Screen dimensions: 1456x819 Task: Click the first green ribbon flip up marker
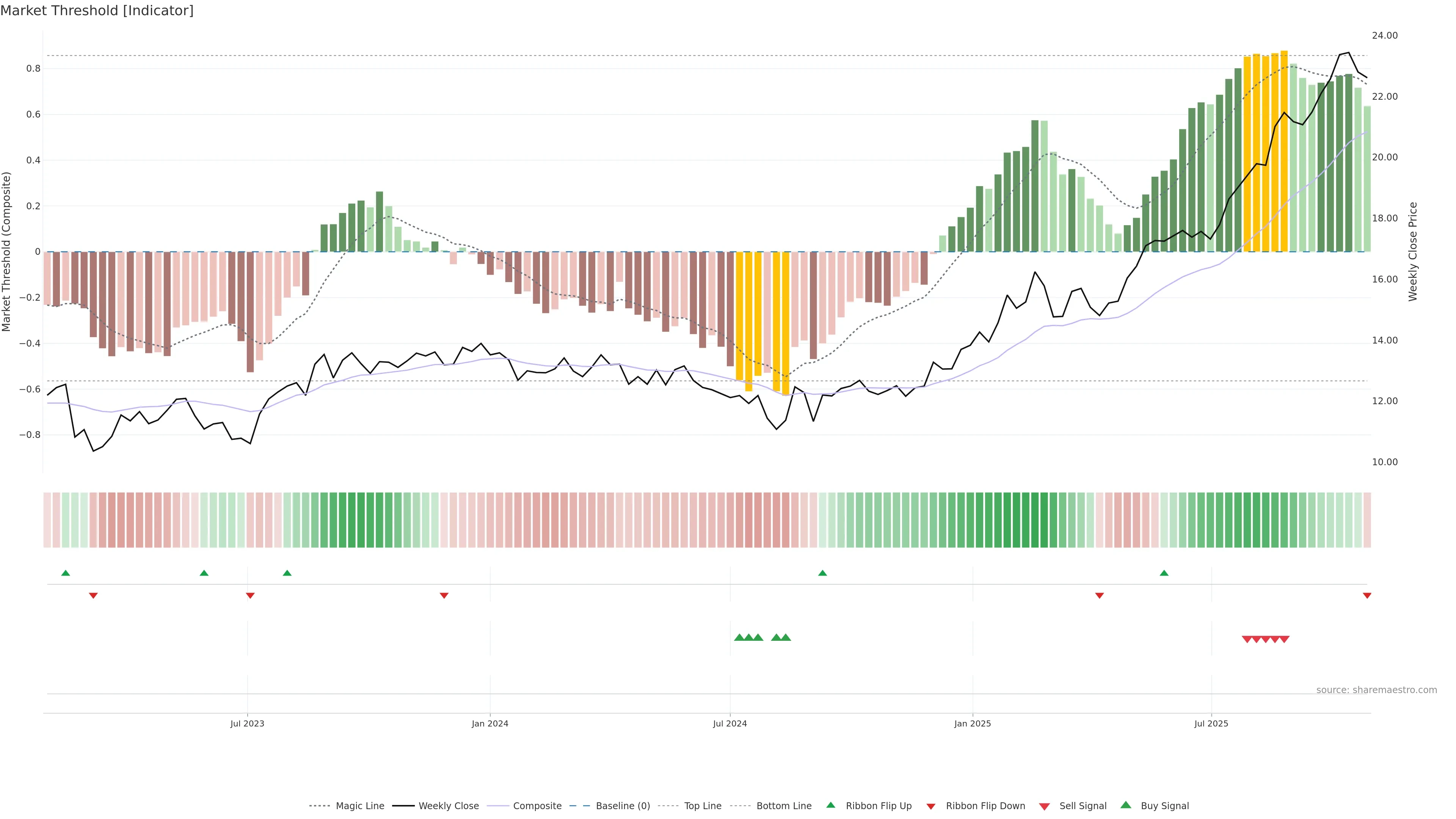coord(66,573)
